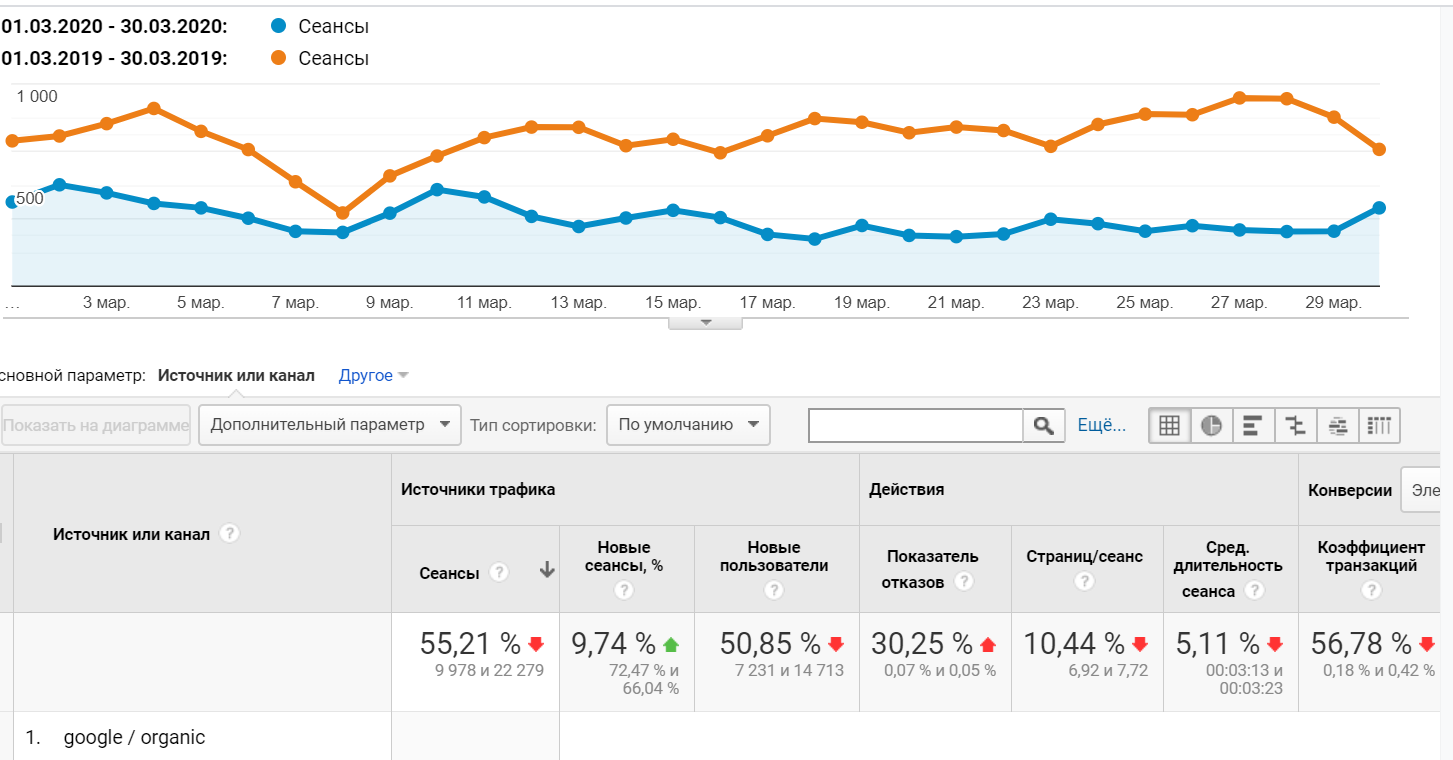This screenshot has height=760, width=1453.
Task: Click help icon next to Сеансы column
Action: (499, 572)
